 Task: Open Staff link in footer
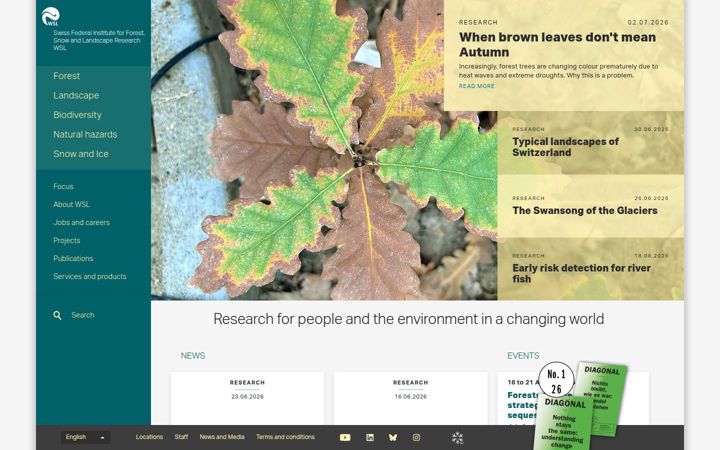coord(181,437)
